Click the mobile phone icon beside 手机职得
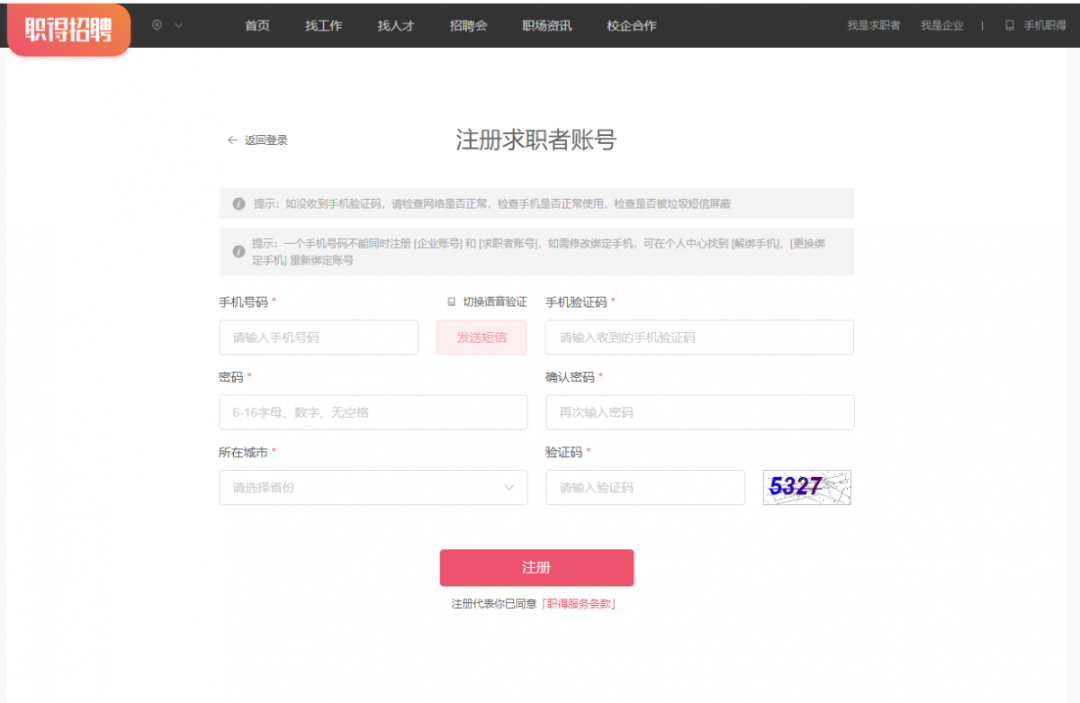The width and height of the screenshot is (1080, 703). pyautogui.click(x=1009, y=26)
